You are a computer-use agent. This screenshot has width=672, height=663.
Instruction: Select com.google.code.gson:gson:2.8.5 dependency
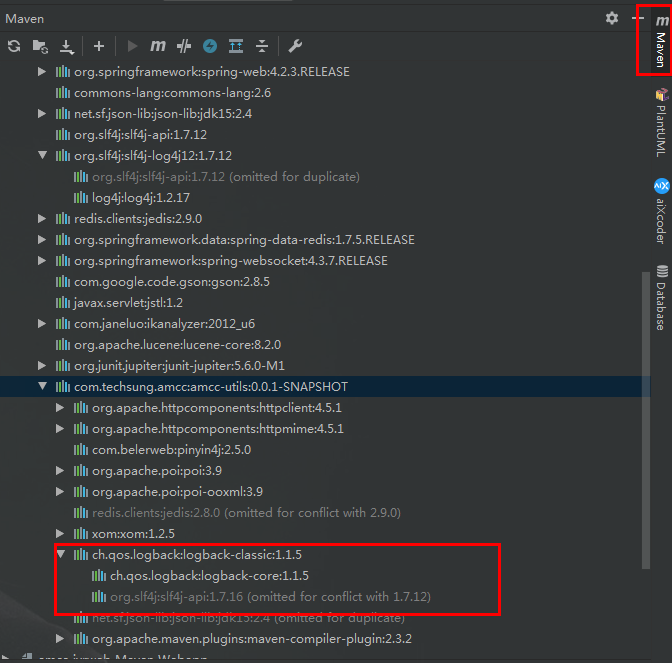tap(172, 282)
